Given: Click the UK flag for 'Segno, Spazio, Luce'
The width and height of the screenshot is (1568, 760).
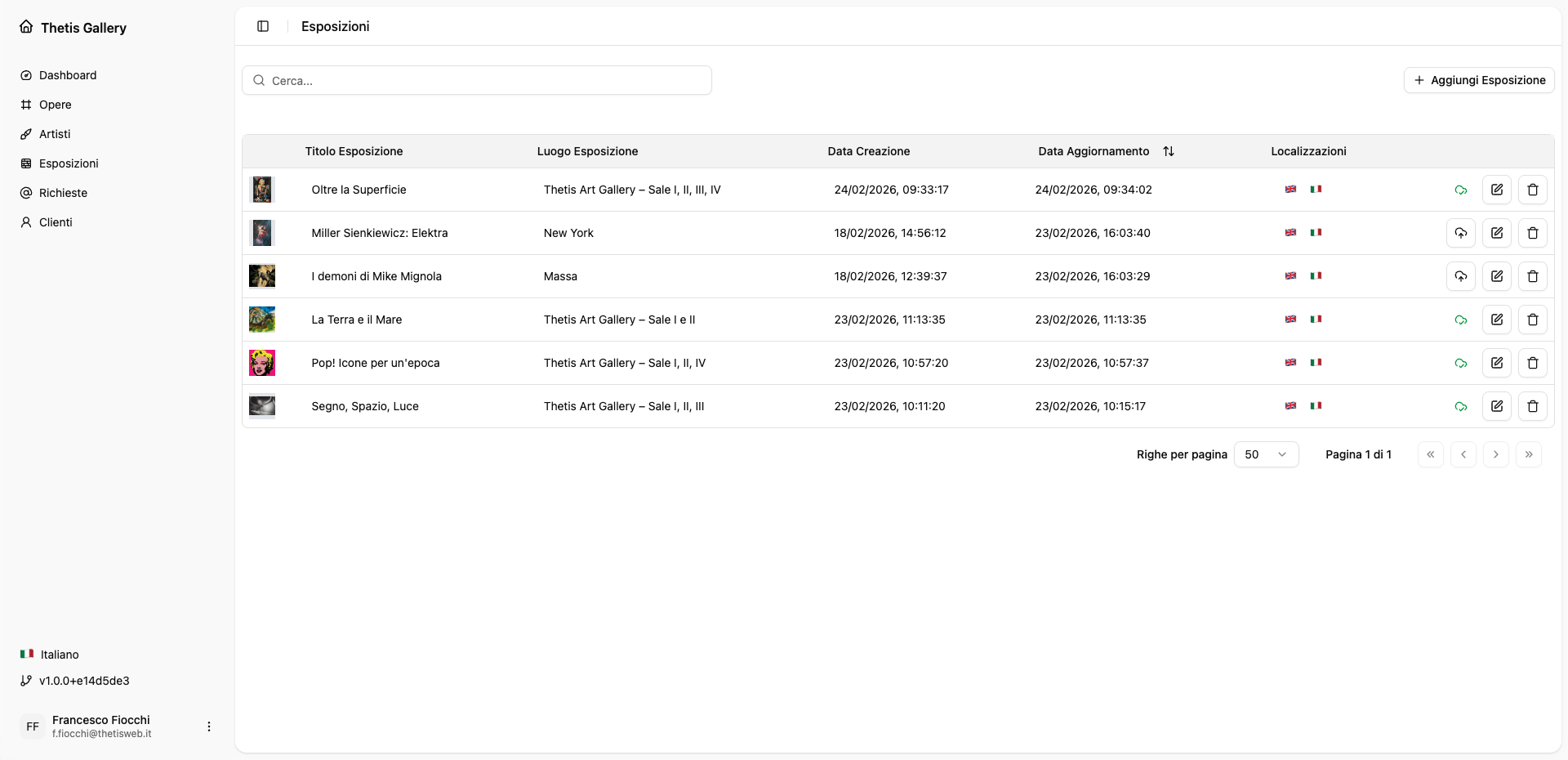Looking at the screenshot, I should 1290,406.
